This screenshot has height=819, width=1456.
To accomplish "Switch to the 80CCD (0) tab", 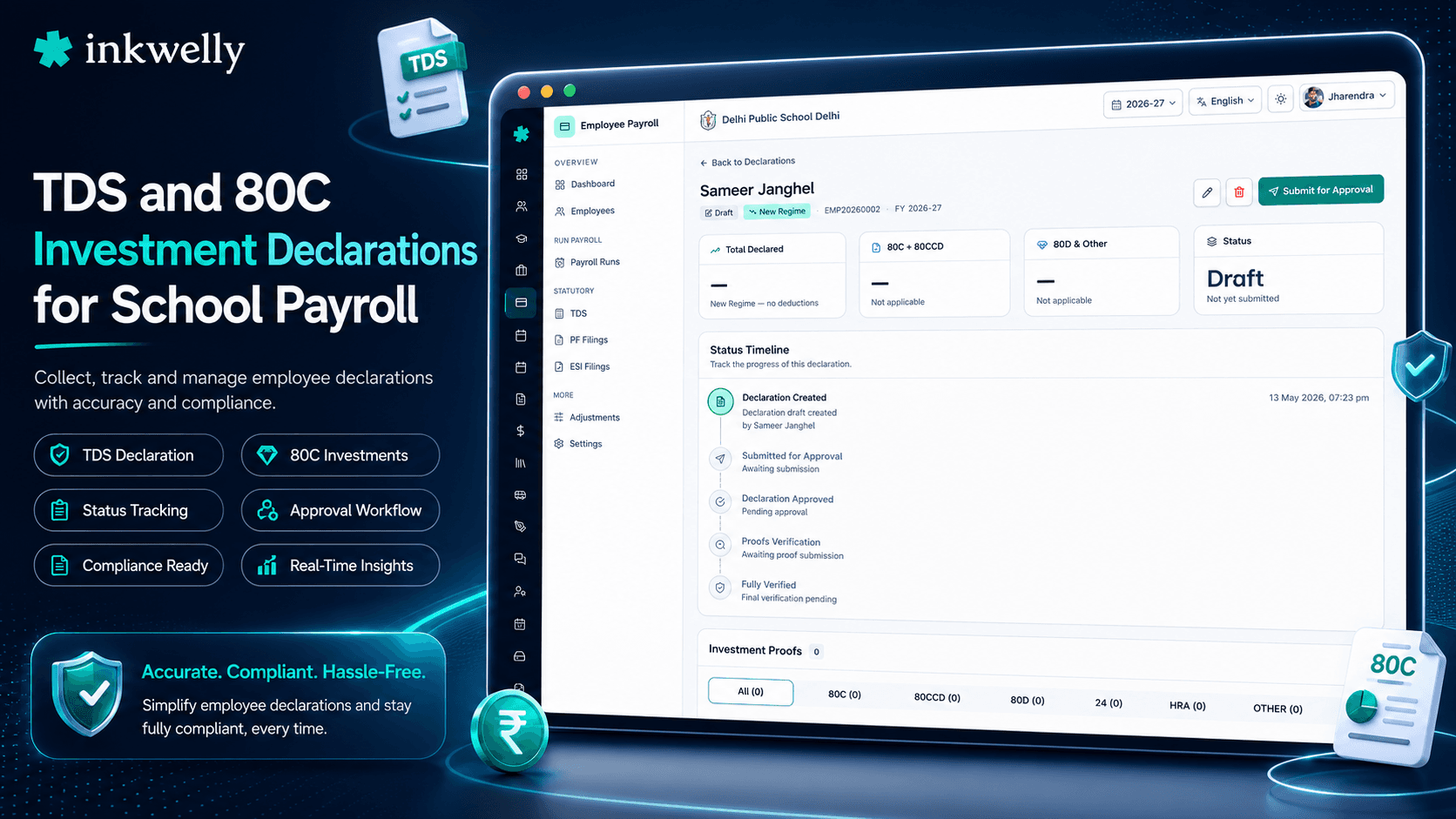I will coord(937,697).
